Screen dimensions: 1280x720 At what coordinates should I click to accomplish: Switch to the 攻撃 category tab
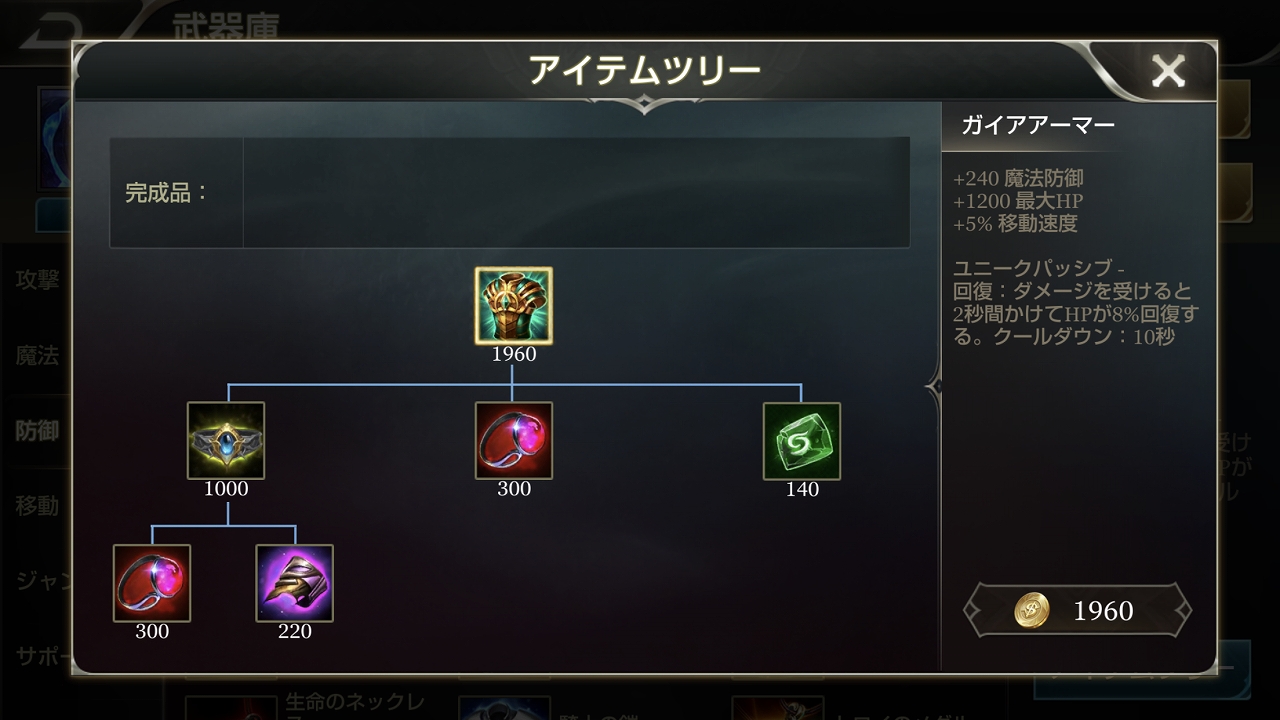coord(37,281)
